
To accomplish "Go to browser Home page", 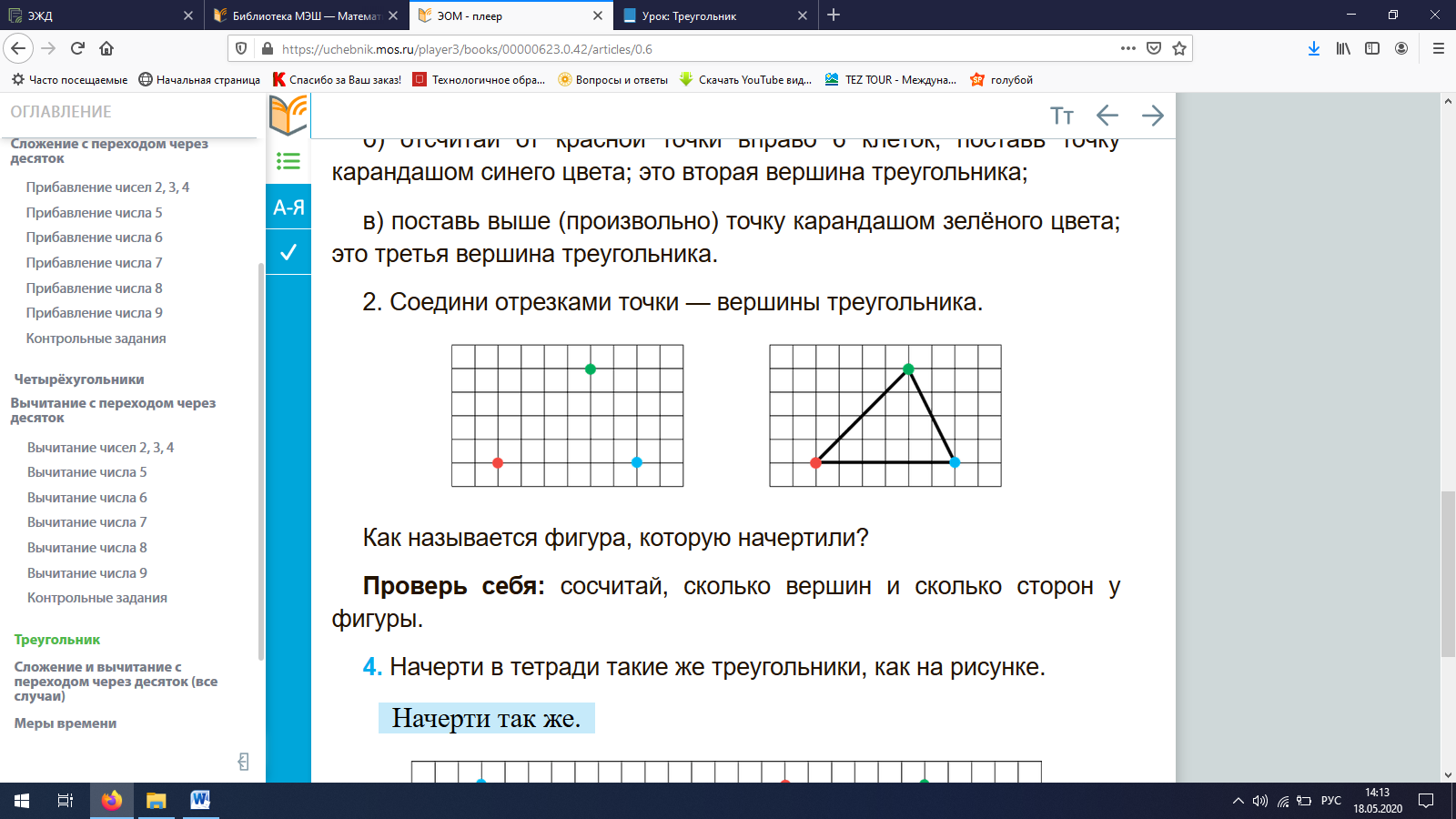I will pyautogui.click(x=106, y=48).
